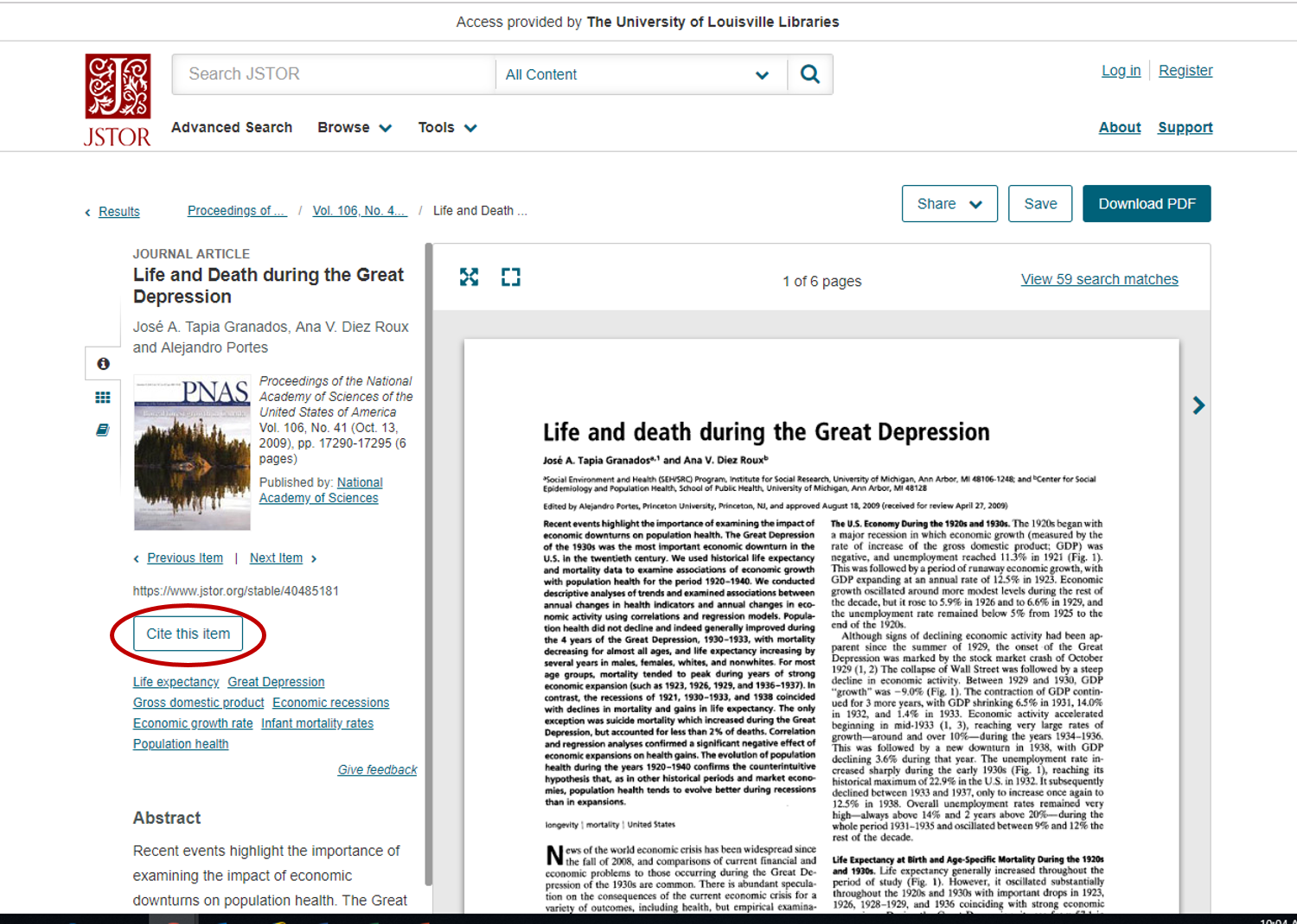This screenshot has width=1297, height=924.
Task: Click the magnifying glass search button
Action: [810, 74]
